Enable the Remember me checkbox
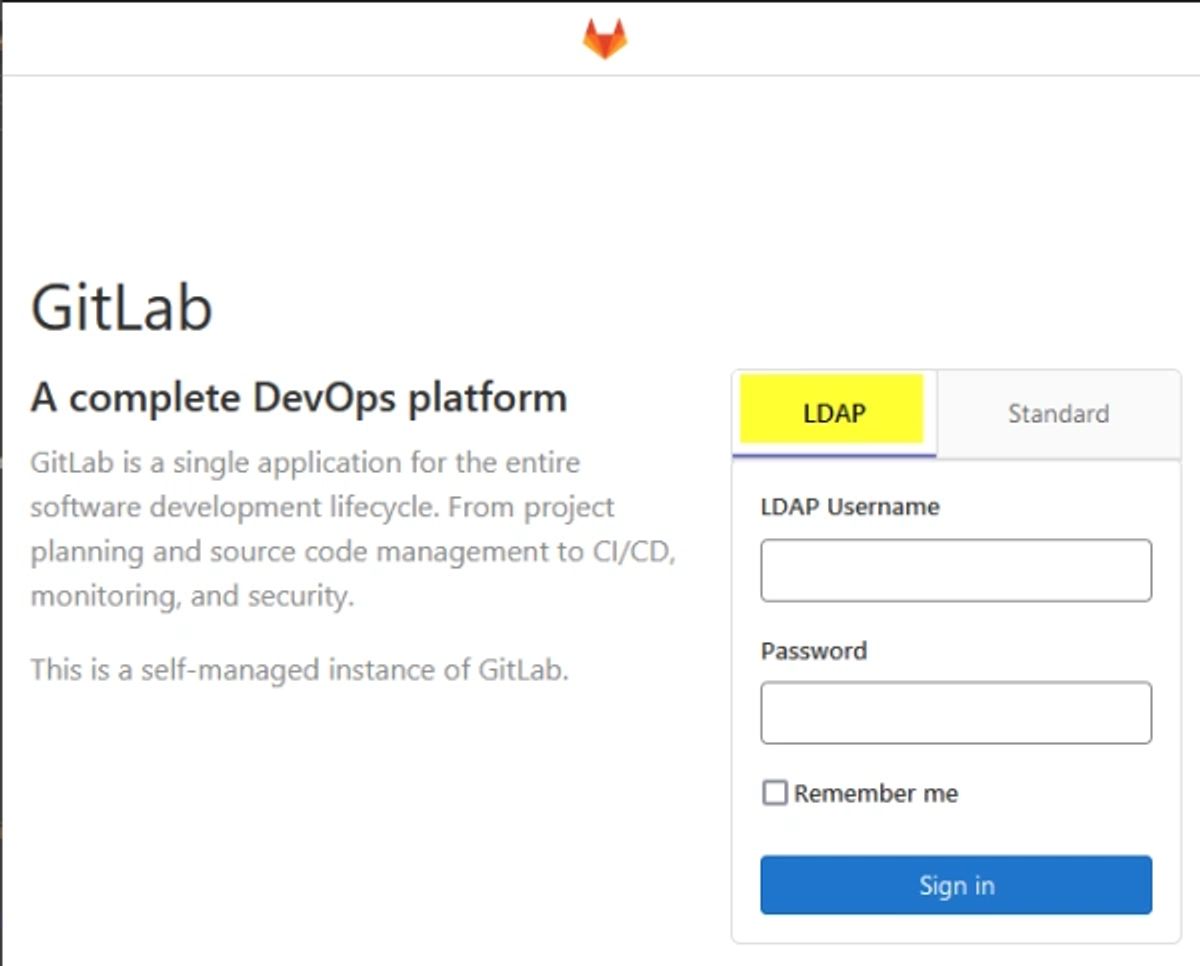Viewport: 1200px width, 966px height. click(x=775, y=793)
